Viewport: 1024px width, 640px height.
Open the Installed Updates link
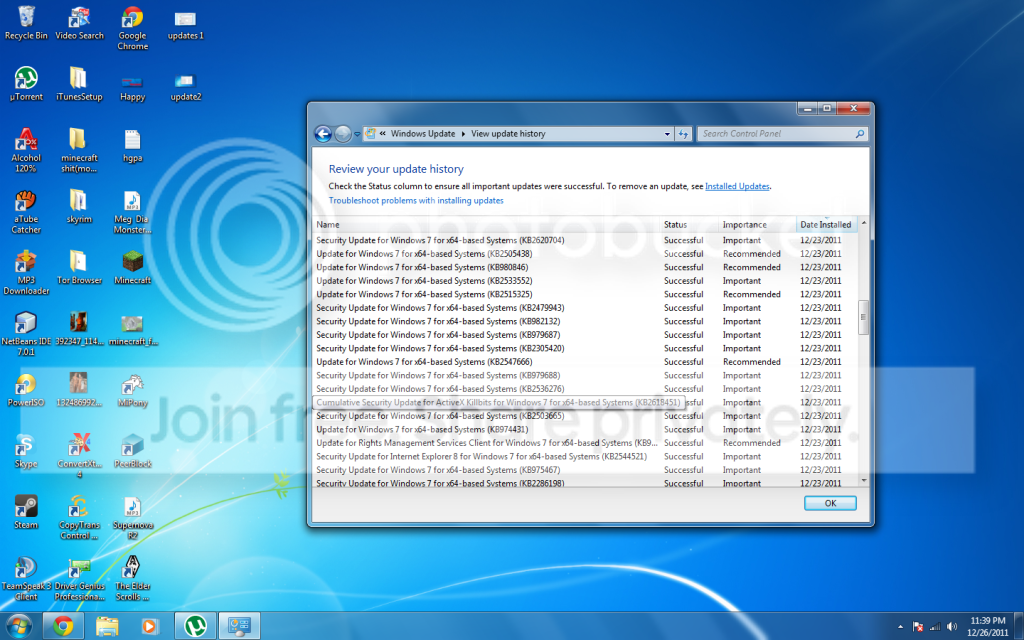coord(737,186)
